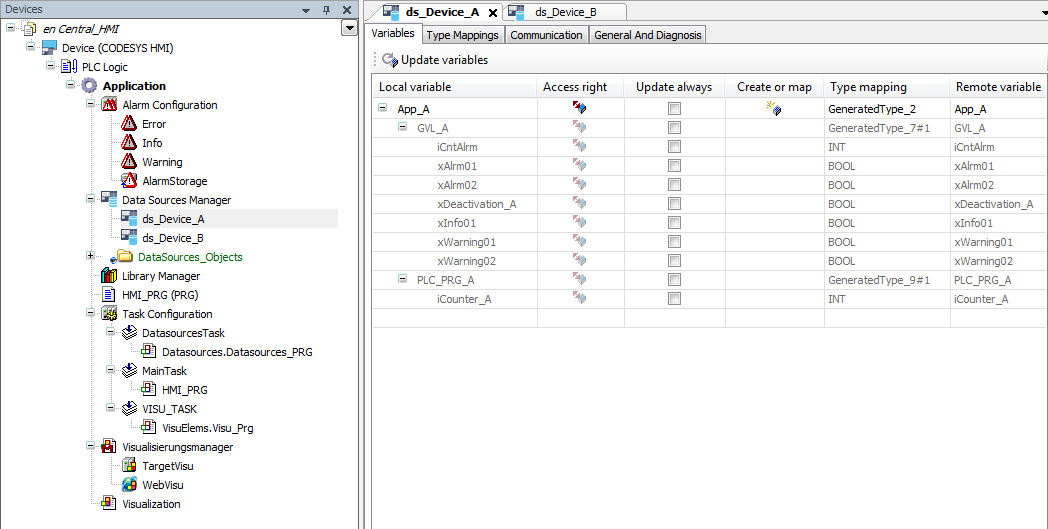Click the access right icon for App_A
Screen dimensions: 1048x529
[x=579, y=109]
